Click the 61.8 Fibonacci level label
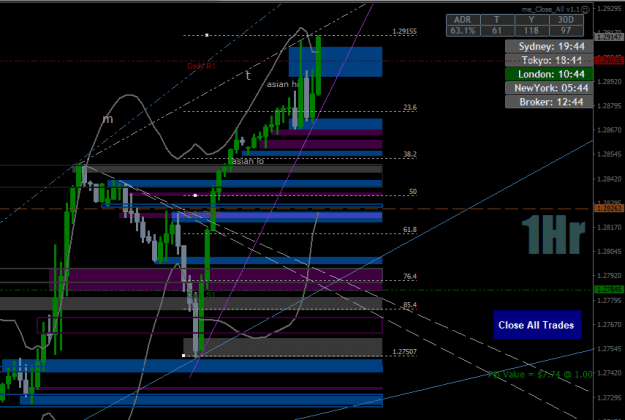The height and width of the screenshot is (420, 625). click(x=410, y=230)
